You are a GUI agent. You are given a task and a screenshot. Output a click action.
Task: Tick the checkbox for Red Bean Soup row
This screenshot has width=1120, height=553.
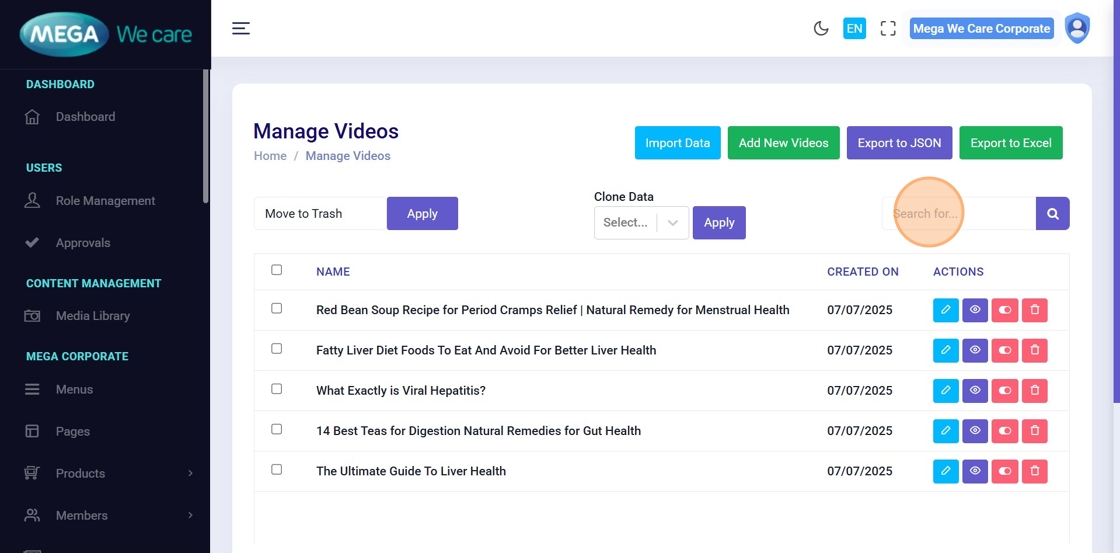[277, 309]
